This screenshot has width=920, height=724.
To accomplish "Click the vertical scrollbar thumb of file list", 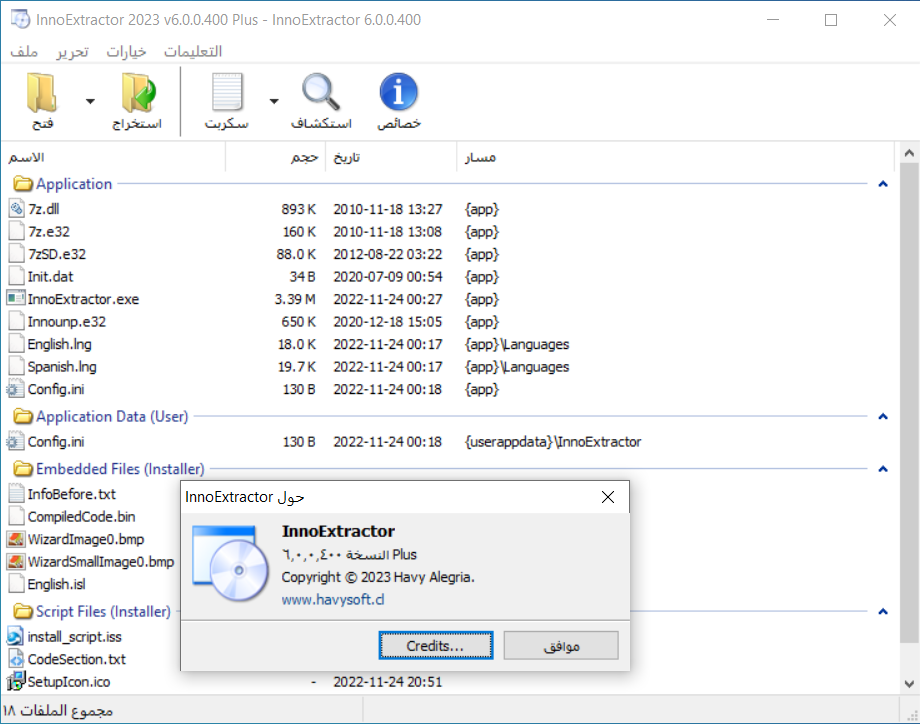I will (x=909, y=402).
